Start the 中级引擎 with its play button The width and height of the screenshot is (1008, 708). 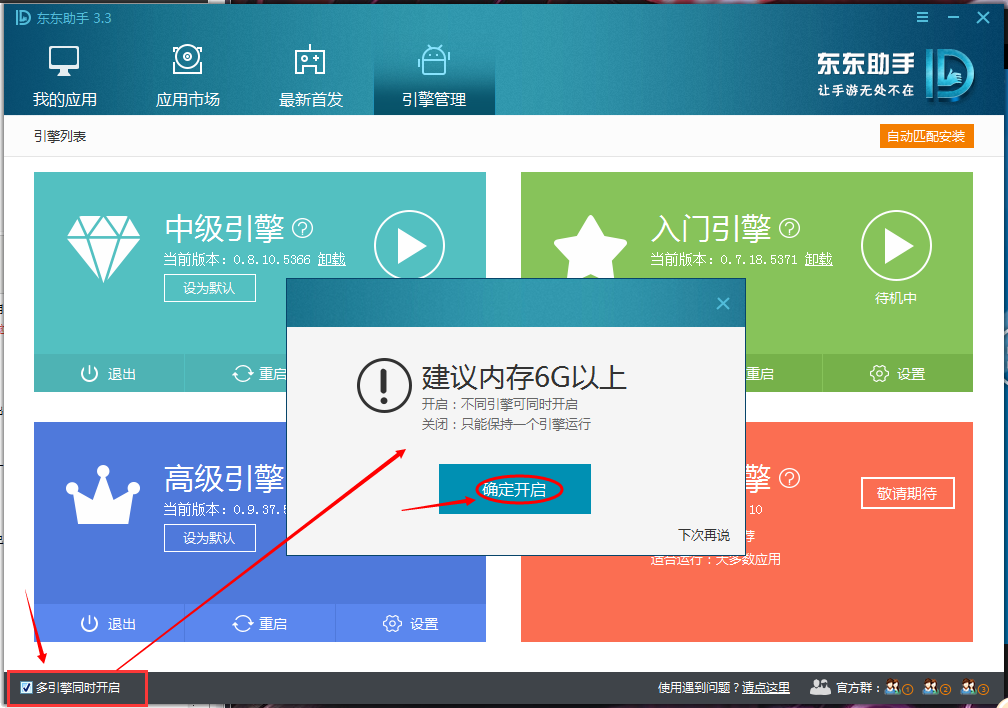click(409, 245)
